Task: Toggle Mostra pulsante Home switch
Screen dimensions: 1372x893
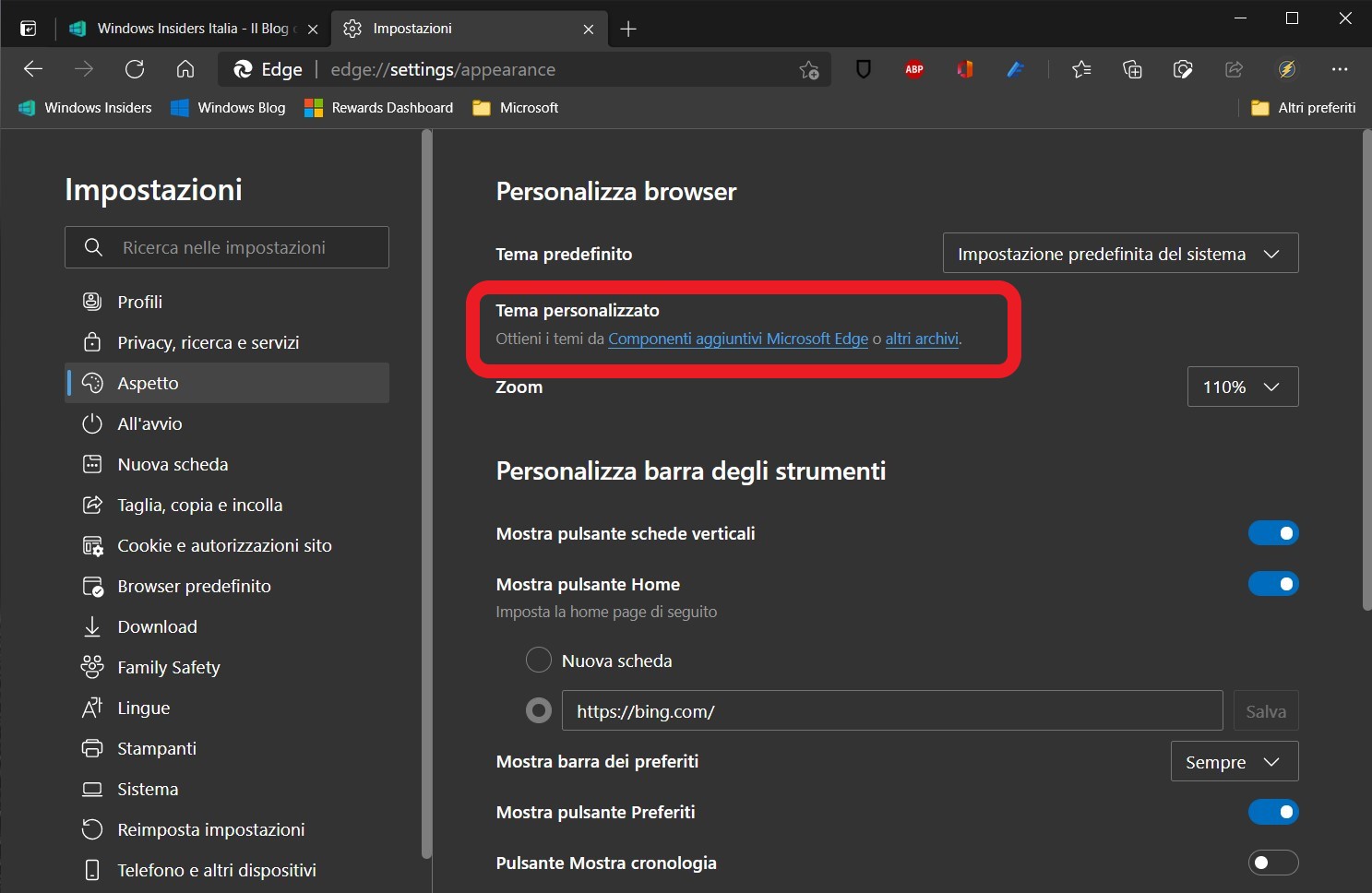Action: [1273, 584]
